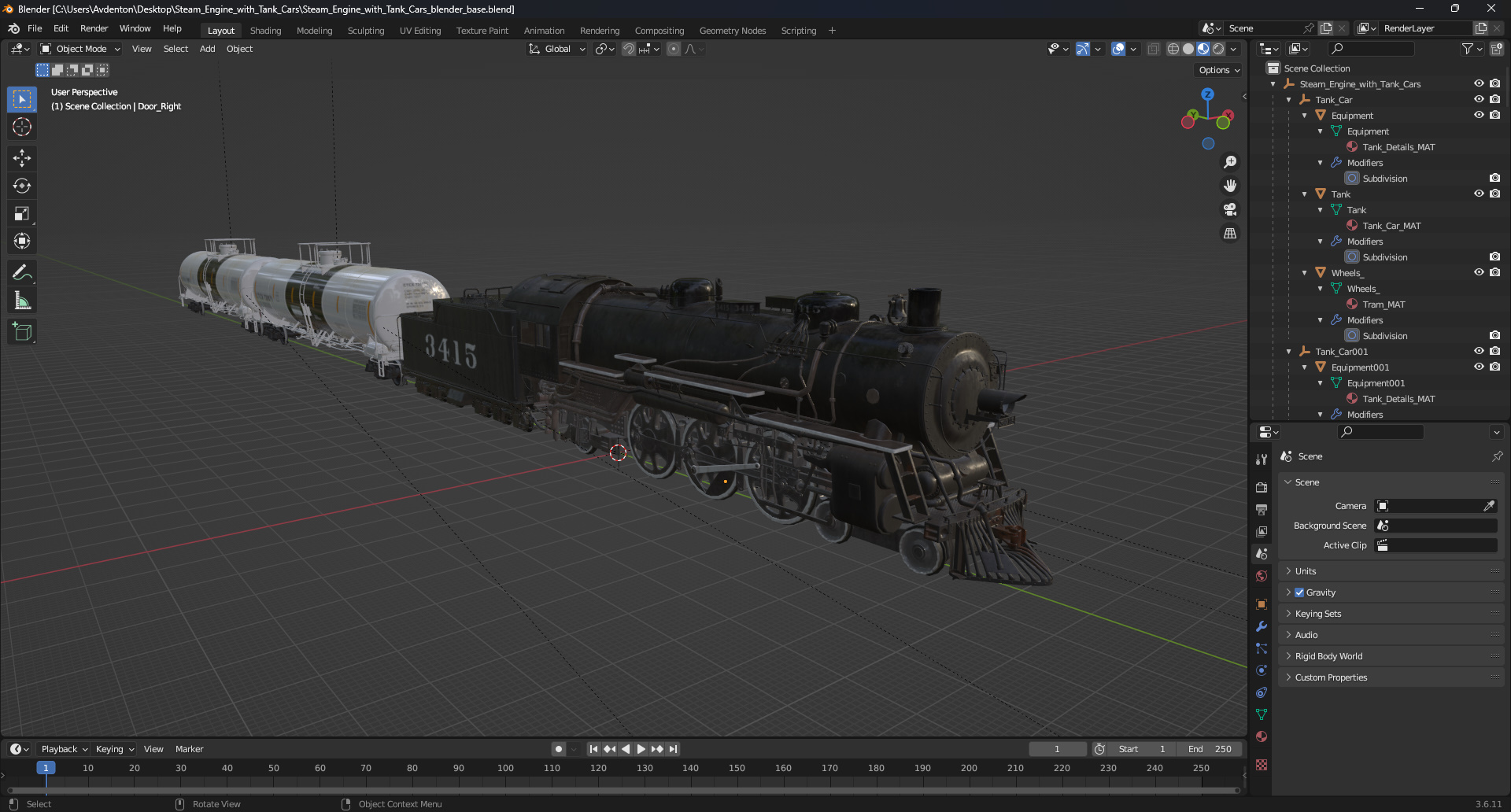This screenshot has width=1511, height=812.
Task: Play the animation forward
Action: 641,749
